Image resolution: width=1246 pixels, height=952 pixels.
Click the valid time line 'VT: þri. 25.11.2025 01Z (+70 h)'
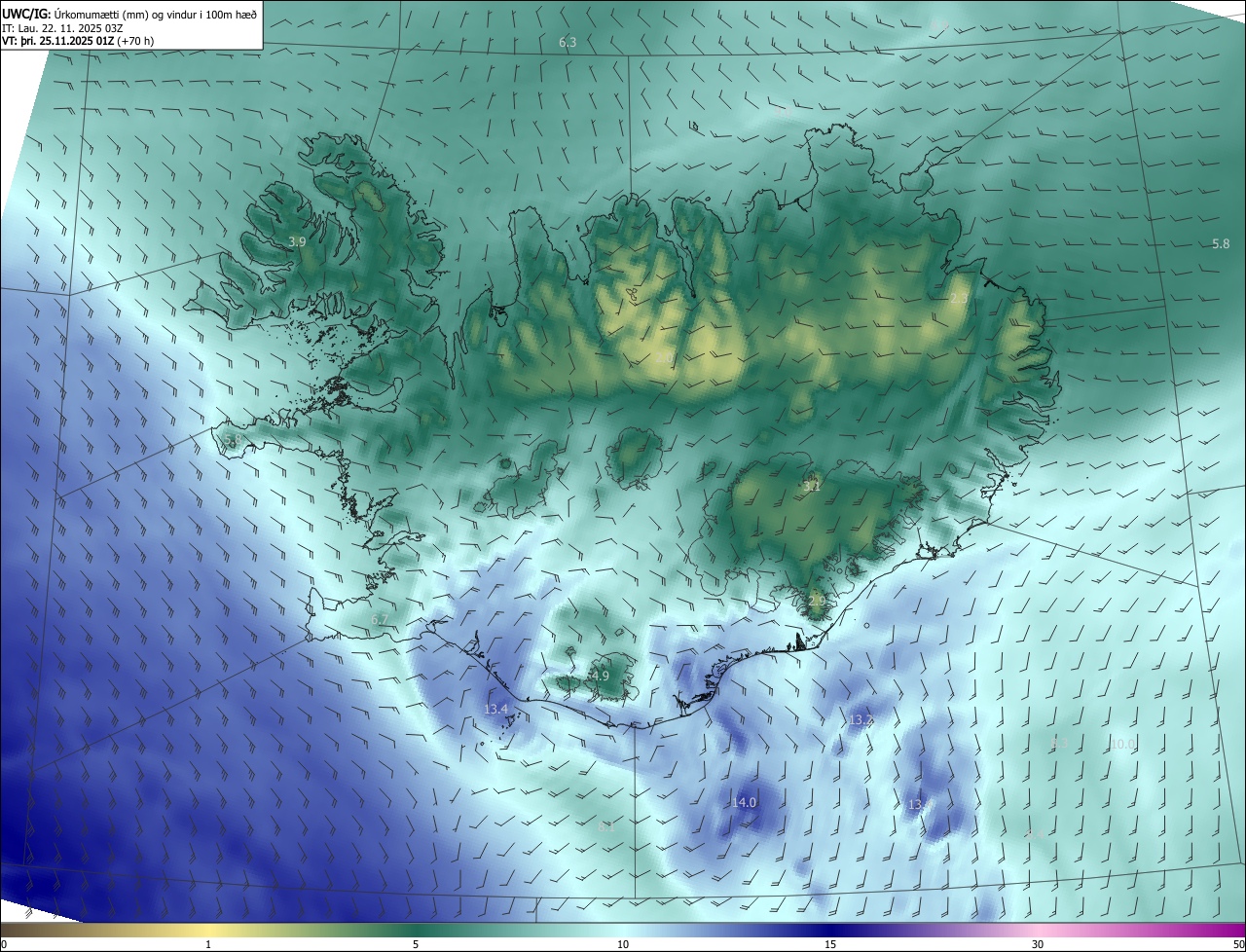[x=78, y=41]
